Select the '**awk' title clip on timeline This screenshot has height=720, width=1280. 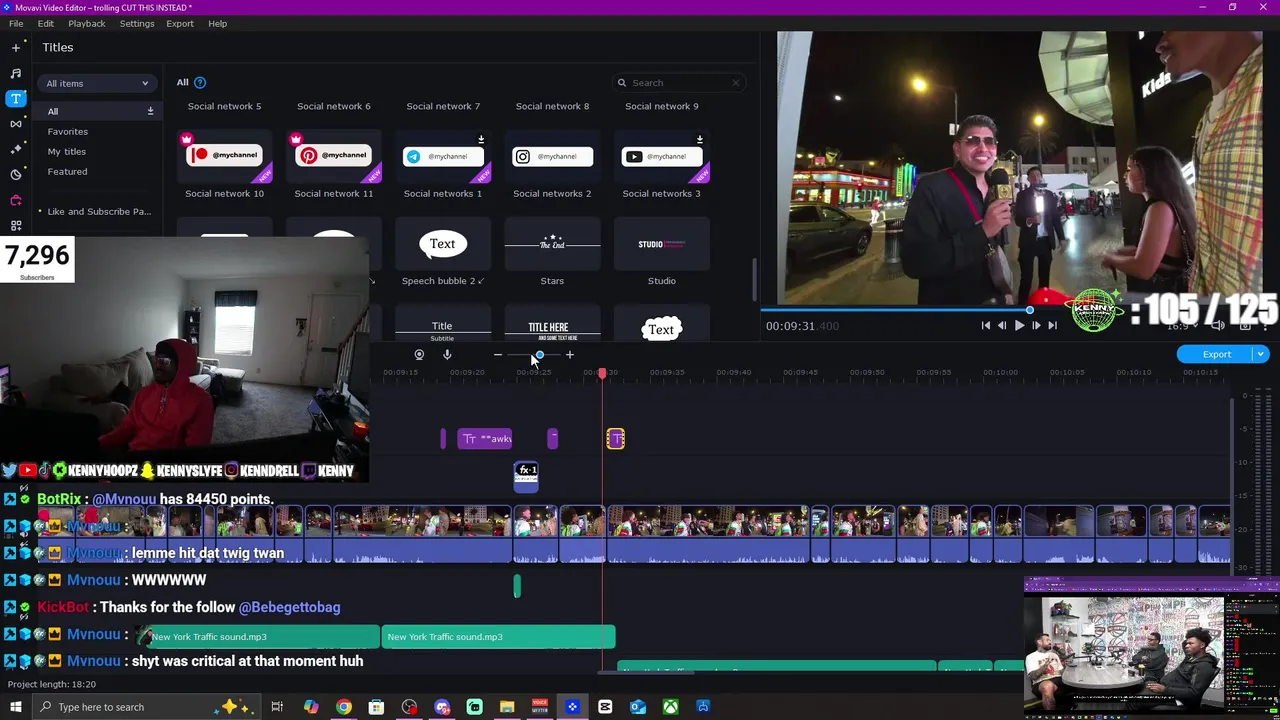(x=485, y=439)
